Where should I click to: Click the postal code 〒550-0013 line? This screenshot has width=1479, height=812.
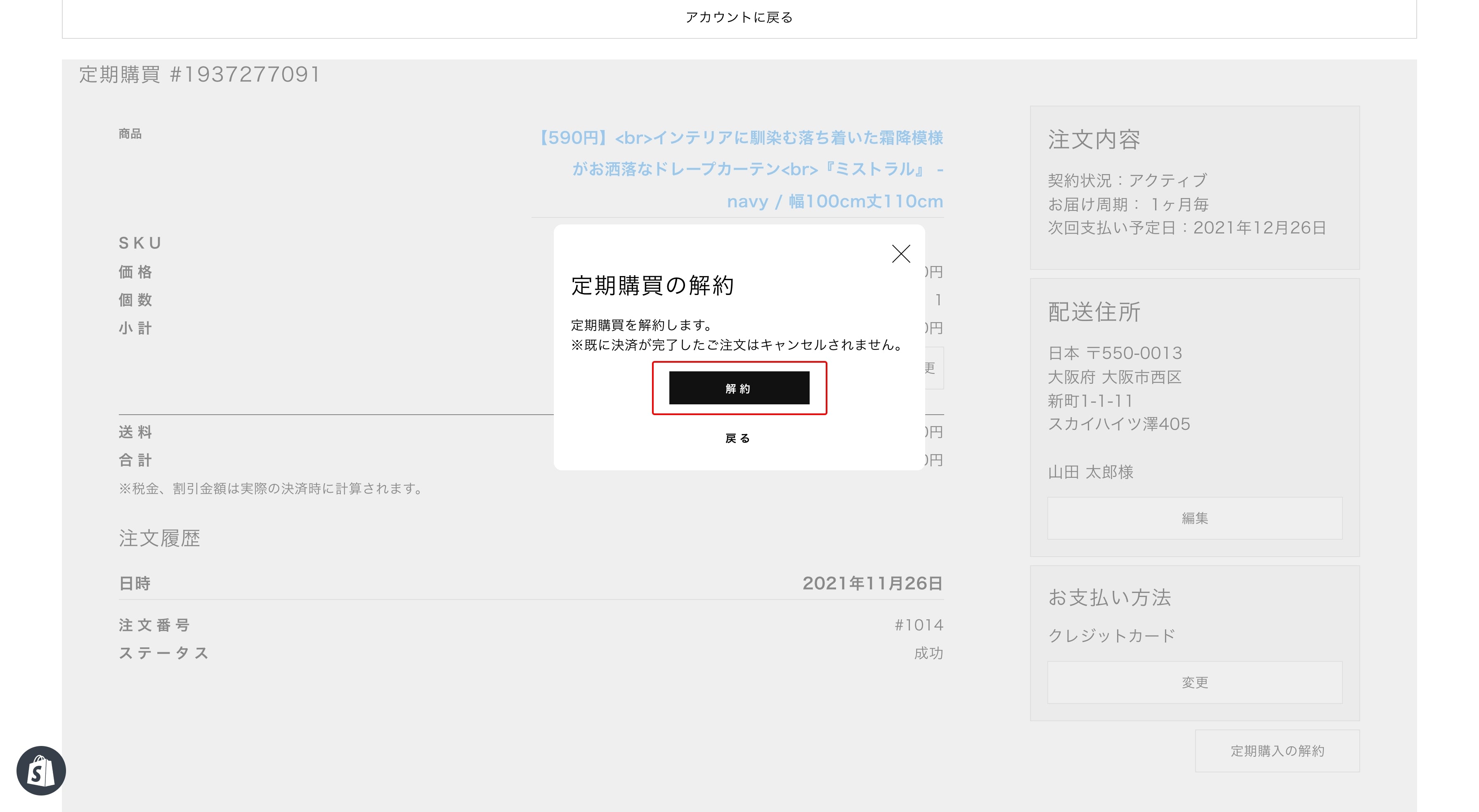point(1115,353)
